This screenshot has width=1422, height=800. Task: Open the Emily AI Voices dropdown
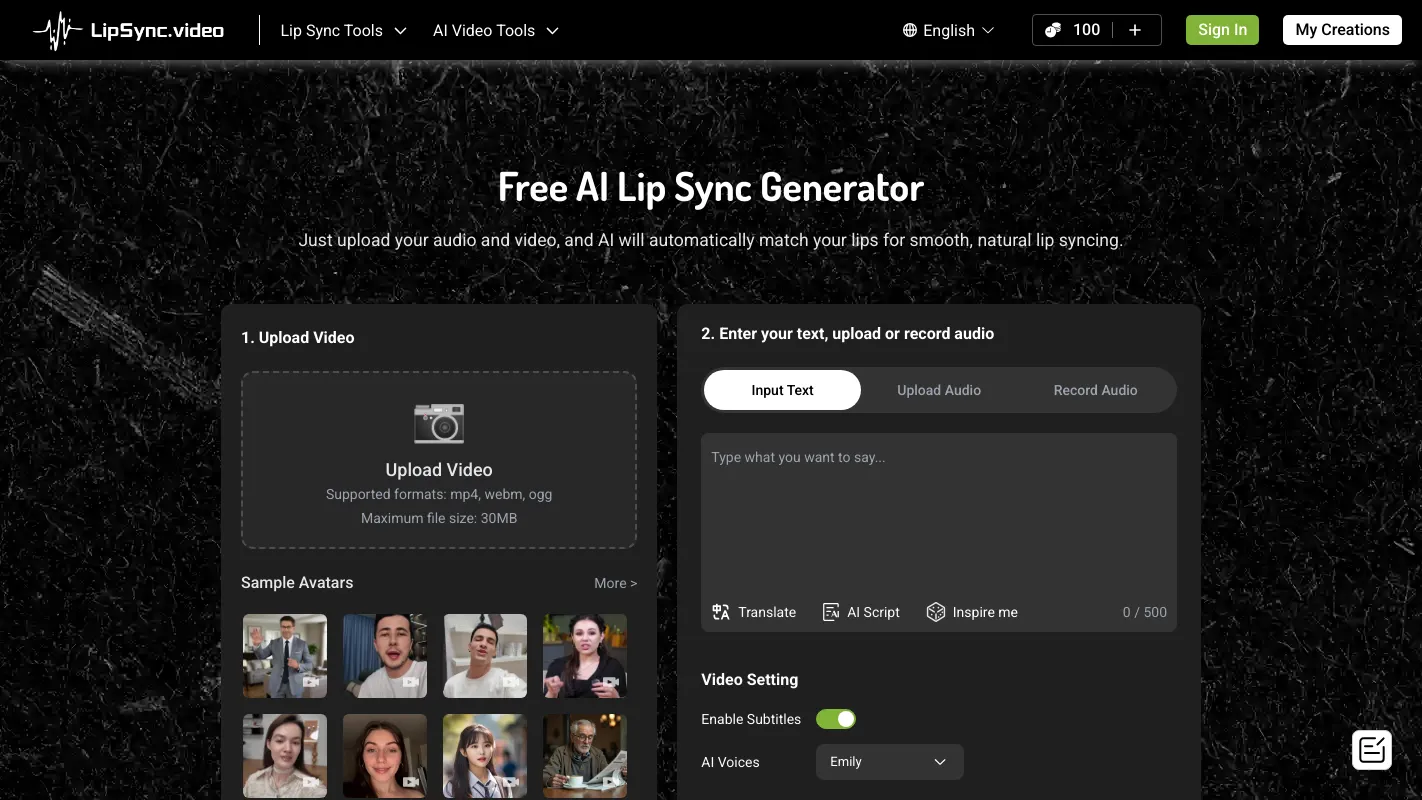pyautogui.click(x=888, y=761)
